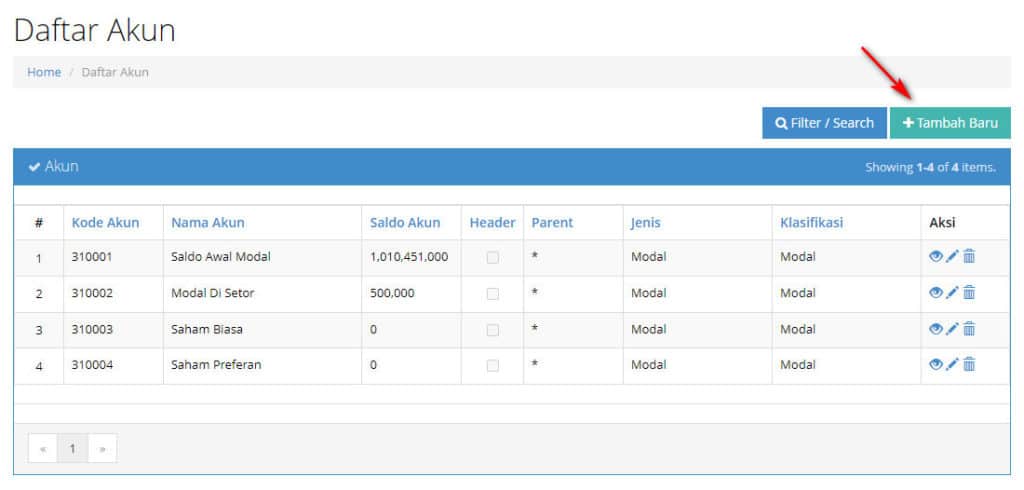The width and height of the screenshot is (1024, 490).
Task: Edit the Saham Preferan account
Action: point(952,365)
